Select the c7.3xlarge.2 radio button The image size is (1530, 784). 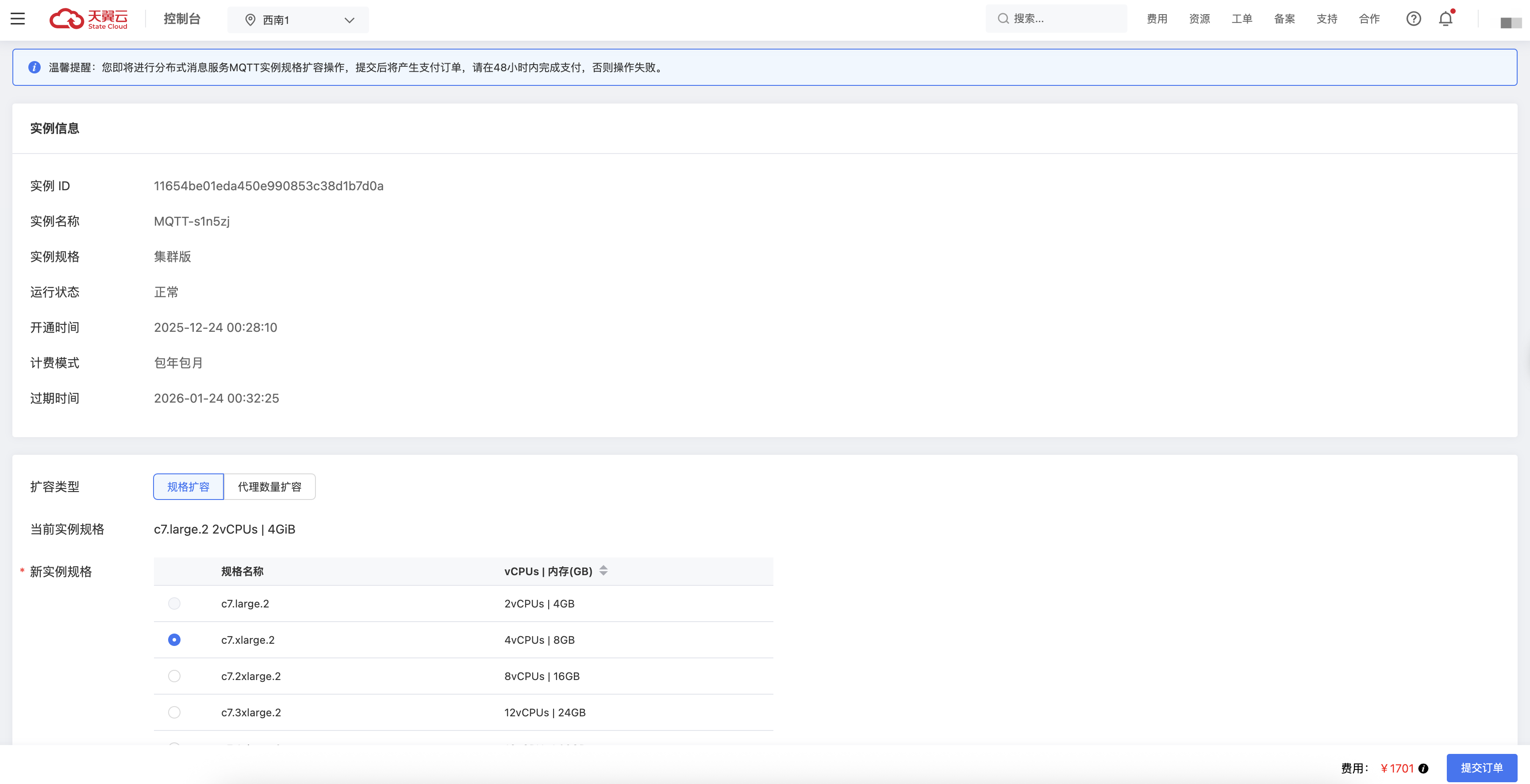click(x=174, y=712)
